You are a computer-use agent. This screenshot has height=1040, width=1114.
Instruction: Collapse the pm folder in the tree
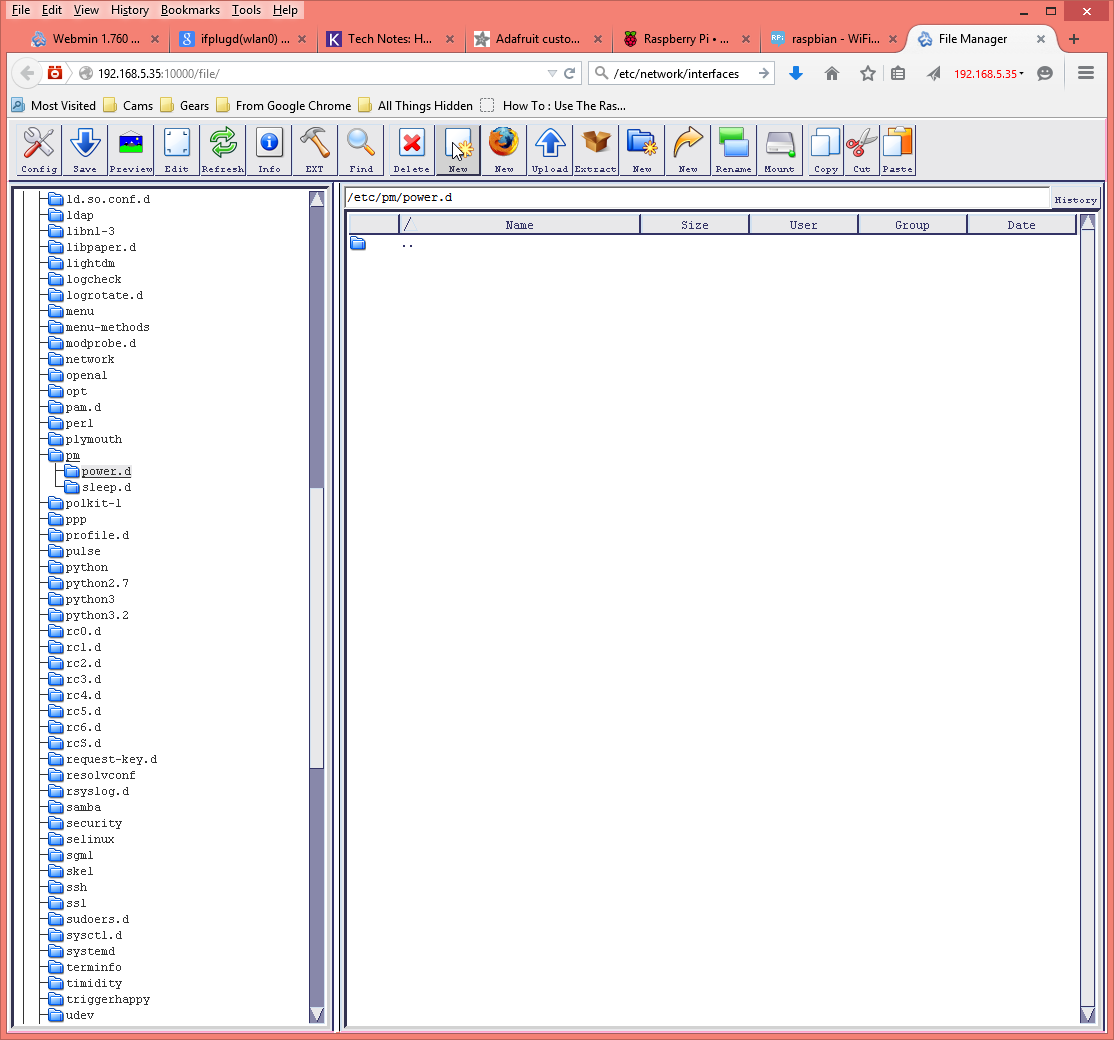55,454
